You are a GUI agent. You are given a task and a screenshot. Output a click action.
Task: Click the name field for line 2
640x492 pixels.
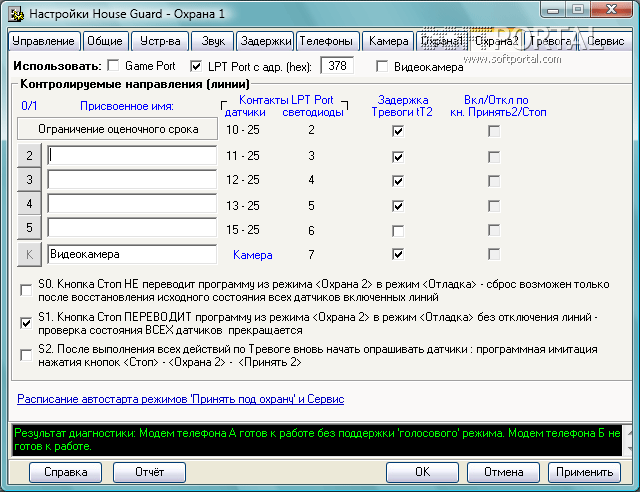(x=132, y=155)
